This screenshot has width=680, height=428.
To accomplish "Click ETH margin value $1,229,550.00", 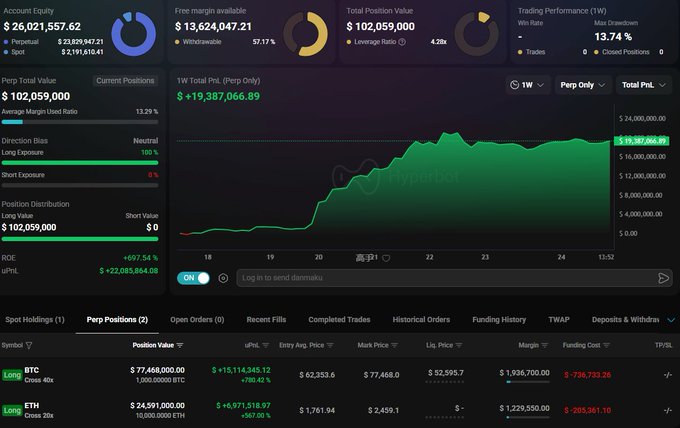I will click(524, 408).
